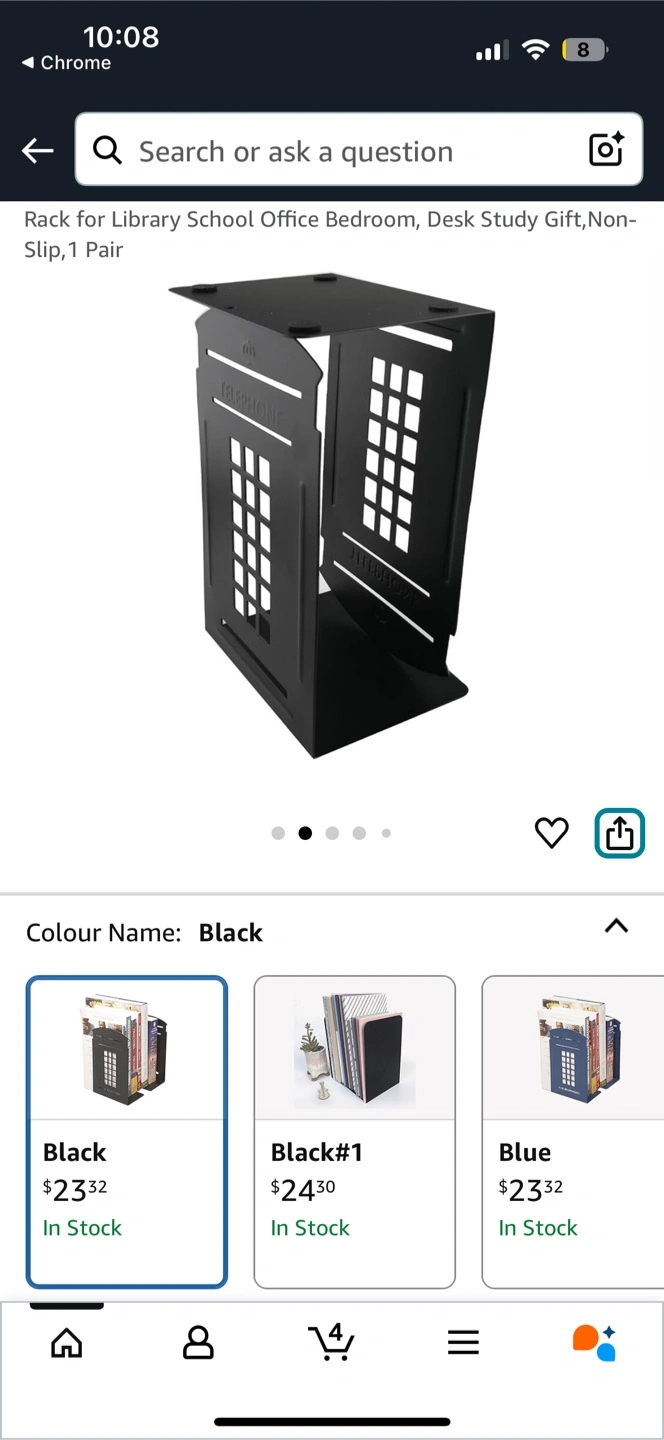This screenshot has width=664, height=1440.
Task: Jump to third image pagination dot
Action: pos(332,833)
